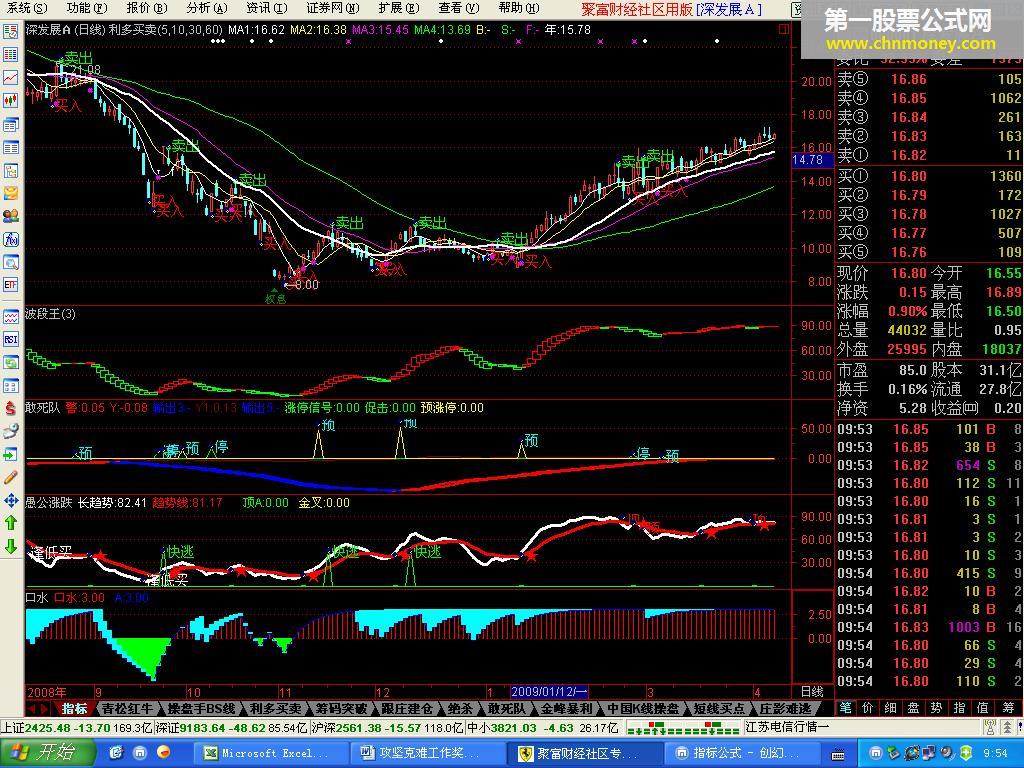Click the magnifier search stock icon

10,263
